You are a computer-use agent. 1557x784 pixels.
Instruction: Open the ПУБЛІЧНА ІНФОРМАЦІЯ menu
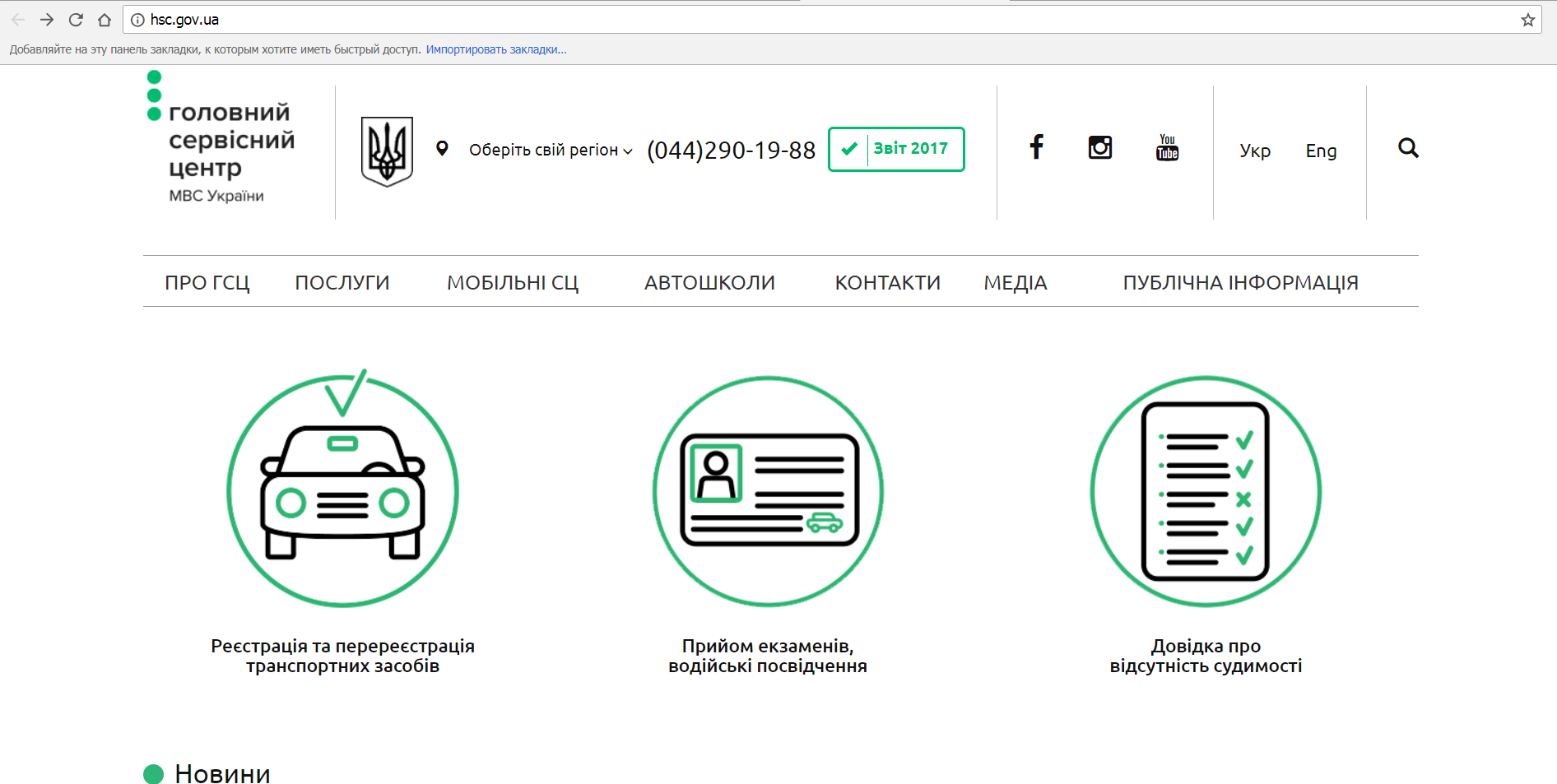(x=1240, y=282)
